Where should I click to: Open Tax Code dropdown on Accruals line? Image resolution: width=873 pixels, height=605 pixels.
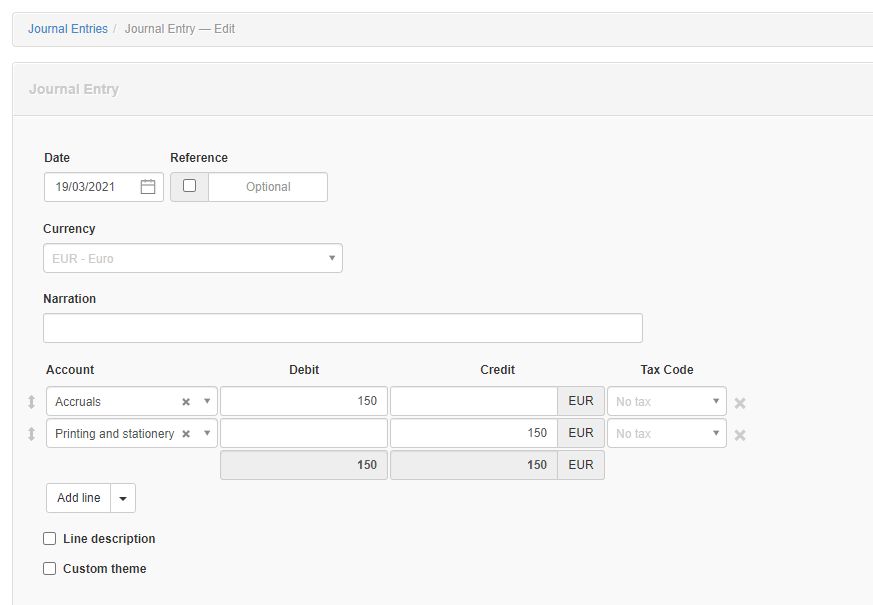(666, 401)
